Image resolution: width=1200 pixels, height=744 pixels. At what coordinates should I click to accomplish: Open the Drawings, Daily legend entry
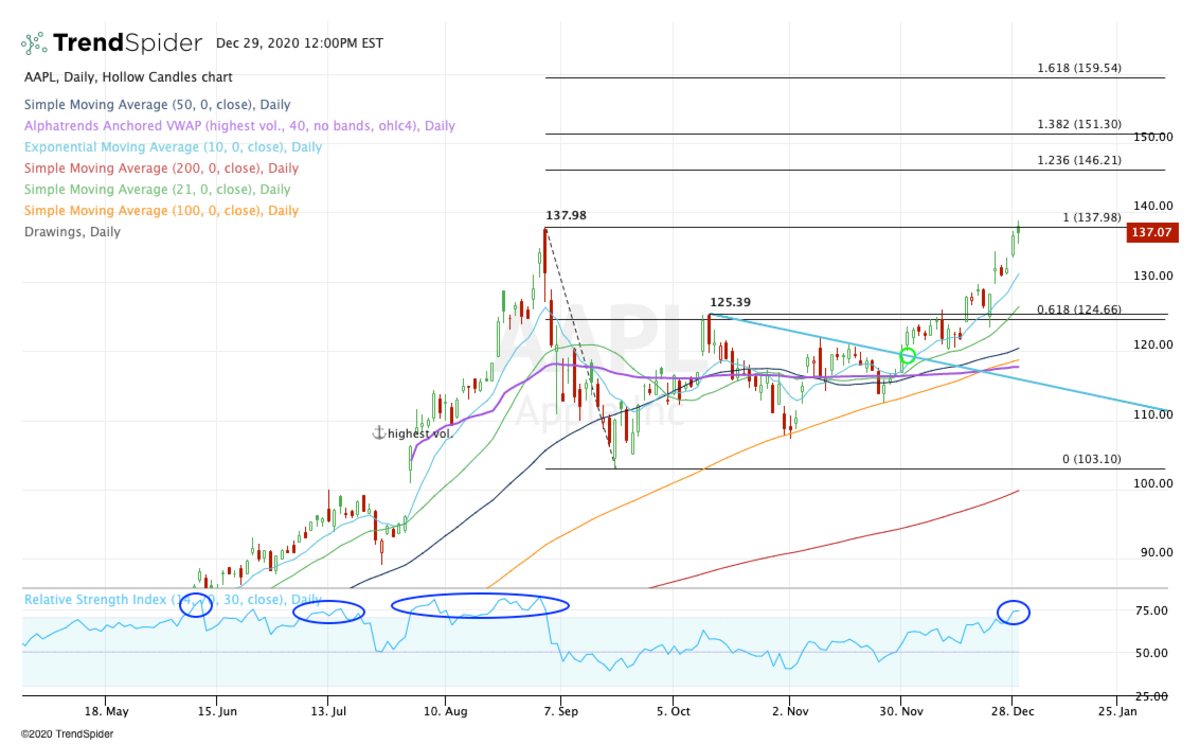pyautogui.click(x=72, y=231)
